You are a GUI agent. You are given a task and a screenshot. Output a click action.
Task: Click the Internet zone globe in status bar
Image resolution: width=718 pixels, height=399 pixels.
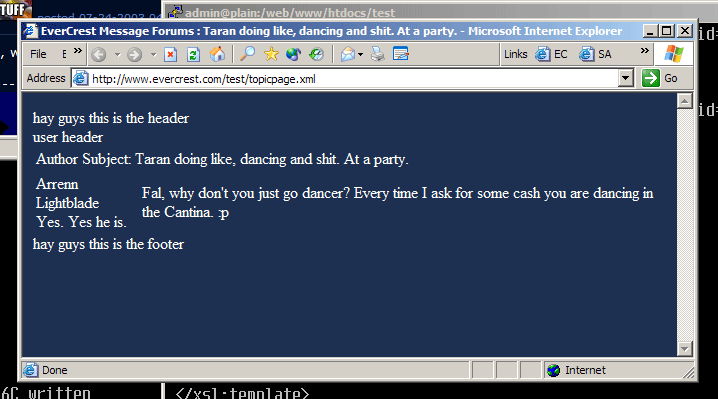[554, 370]
